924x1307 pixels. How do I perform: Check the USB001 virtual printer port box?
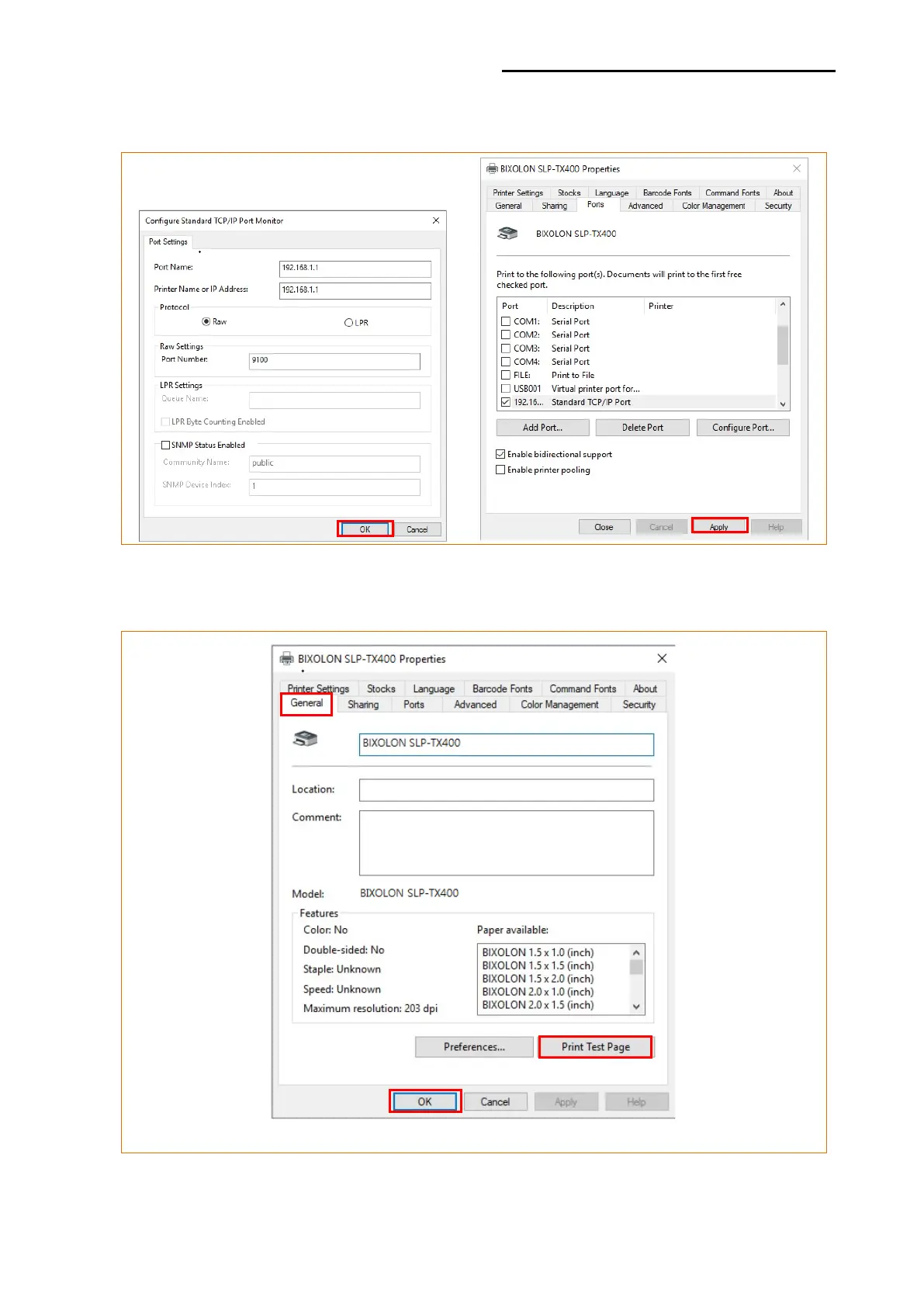pos(506,389)
